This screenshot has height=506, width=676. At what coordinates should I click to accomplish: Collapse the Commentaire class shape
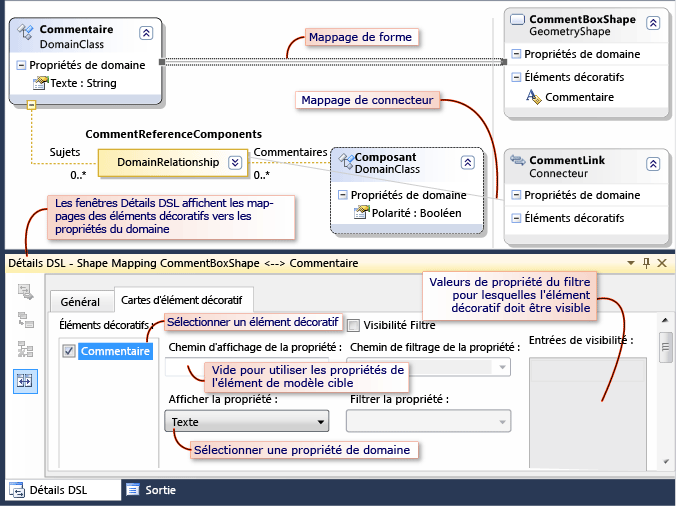pyautogui.click(x=146, y=33)
